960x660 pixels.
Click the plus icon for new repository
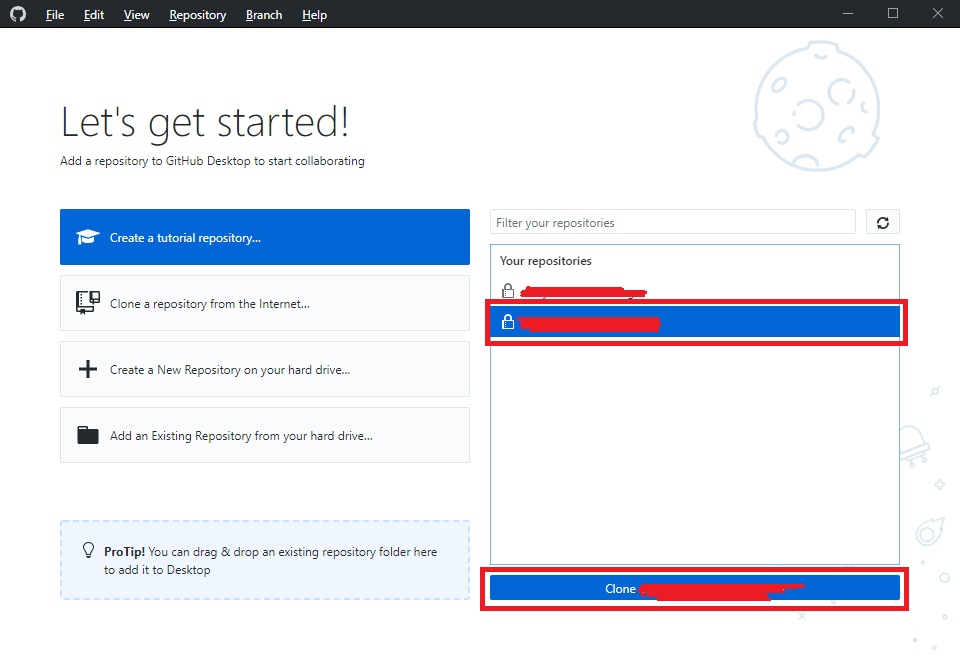(88, 369)
